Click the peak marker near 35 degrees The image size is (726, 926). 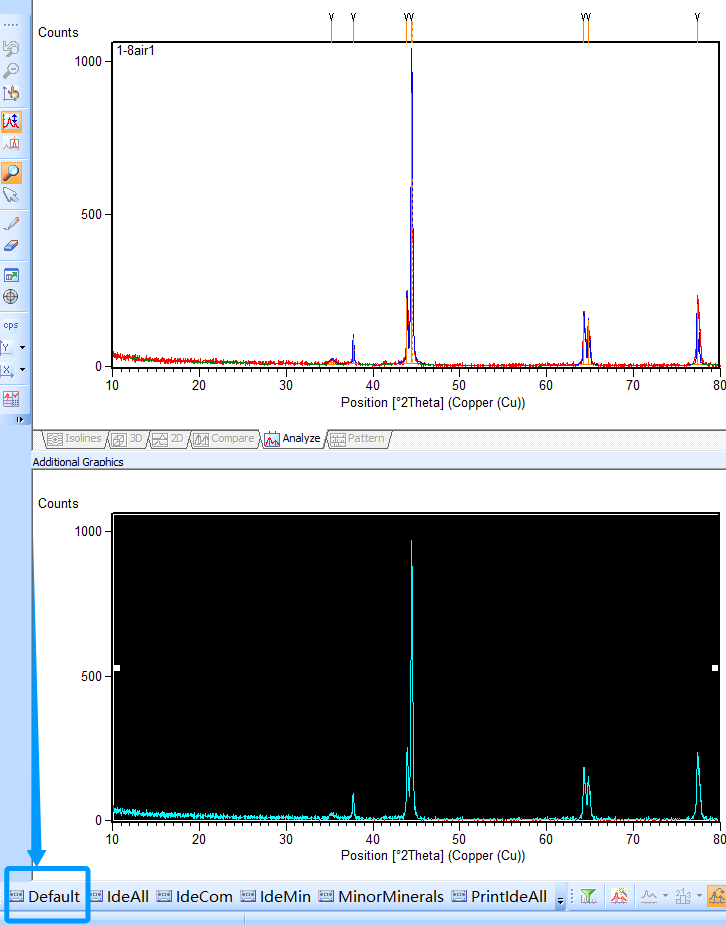coord(331,27)
